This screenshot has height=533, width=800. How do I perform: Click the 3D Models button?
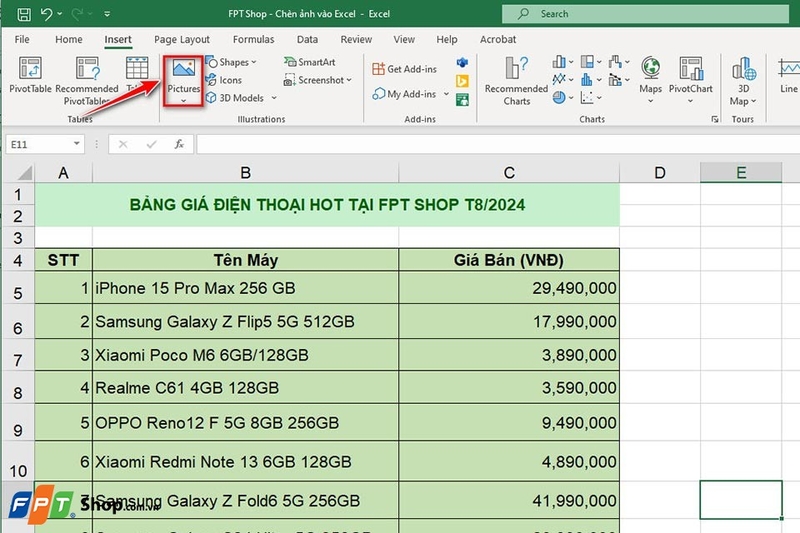(235, 98)
